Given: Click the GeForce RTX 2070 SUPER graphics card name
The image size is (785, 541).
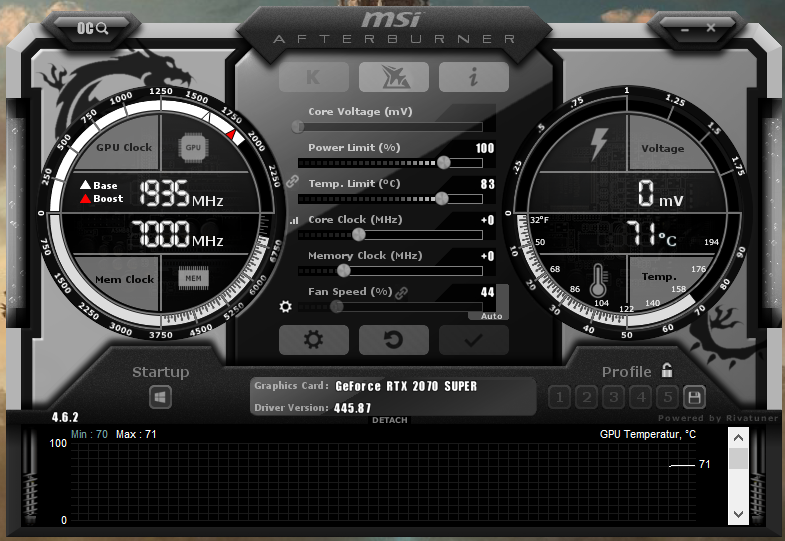Looking at the screenshot, I should point(406,386).
